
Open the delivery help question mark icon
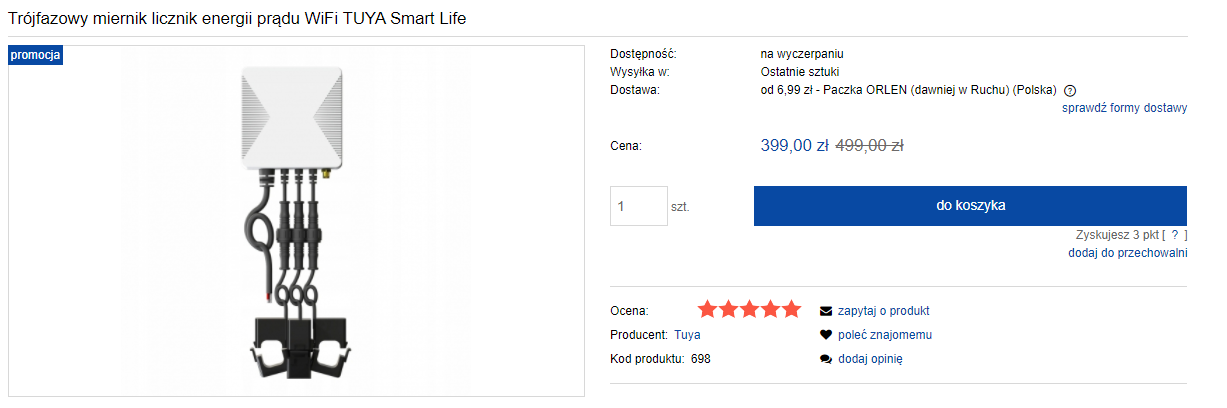1070,90
